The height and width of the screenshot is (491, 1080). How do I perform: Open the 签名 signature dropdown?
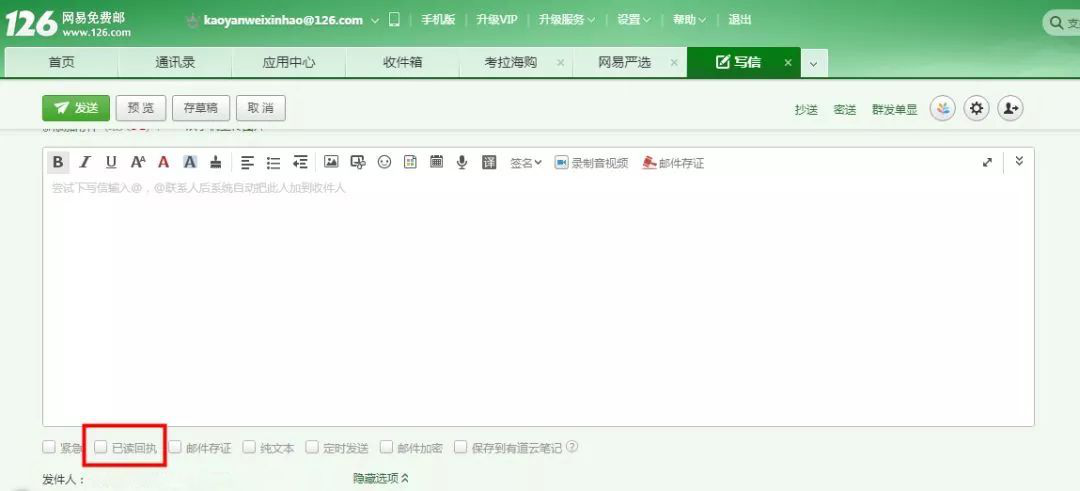click(525, 162)
